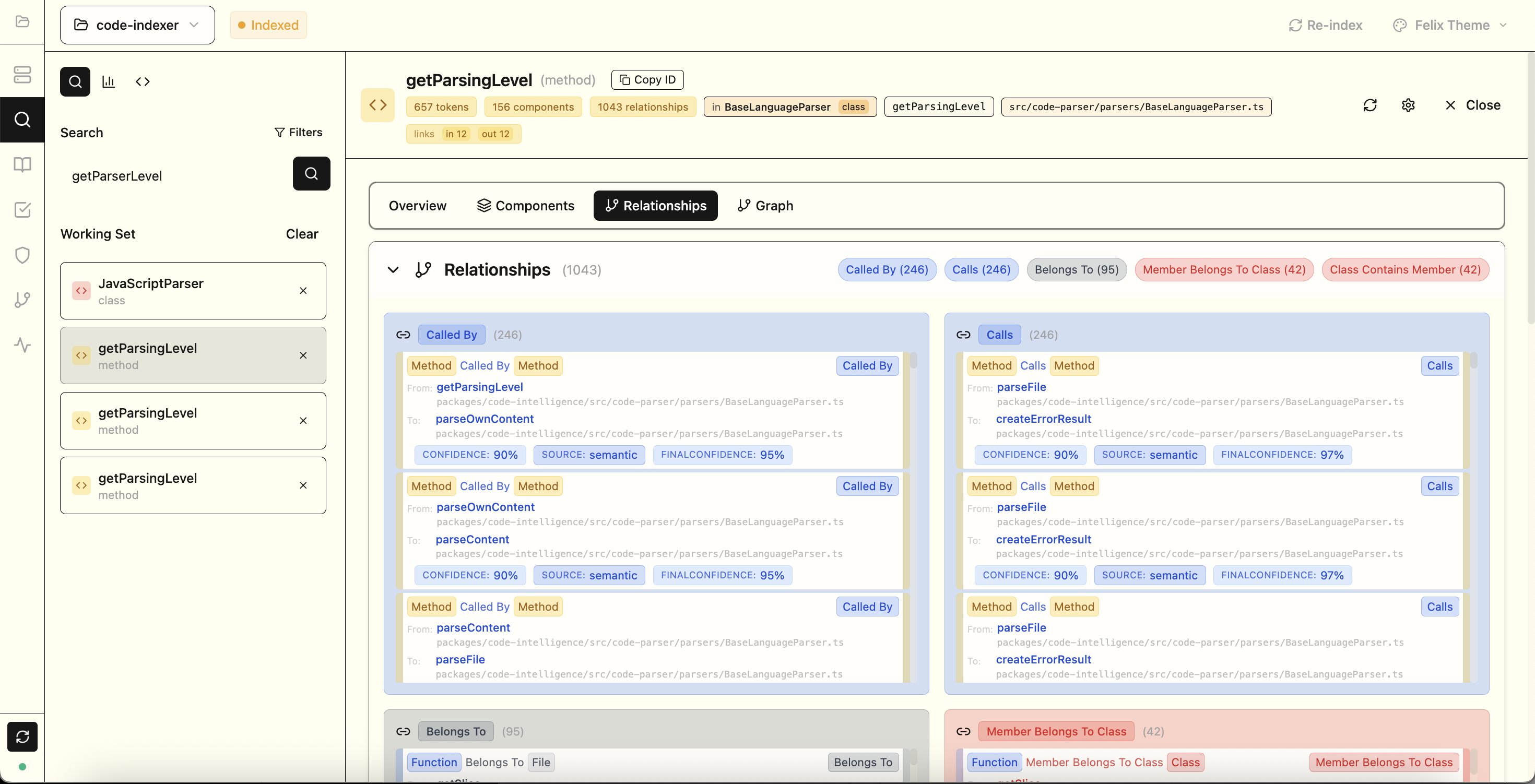Open the activity pulse icon in sidebar
1535x784 pixels.
pyautogui.click(x=22, y=345)
